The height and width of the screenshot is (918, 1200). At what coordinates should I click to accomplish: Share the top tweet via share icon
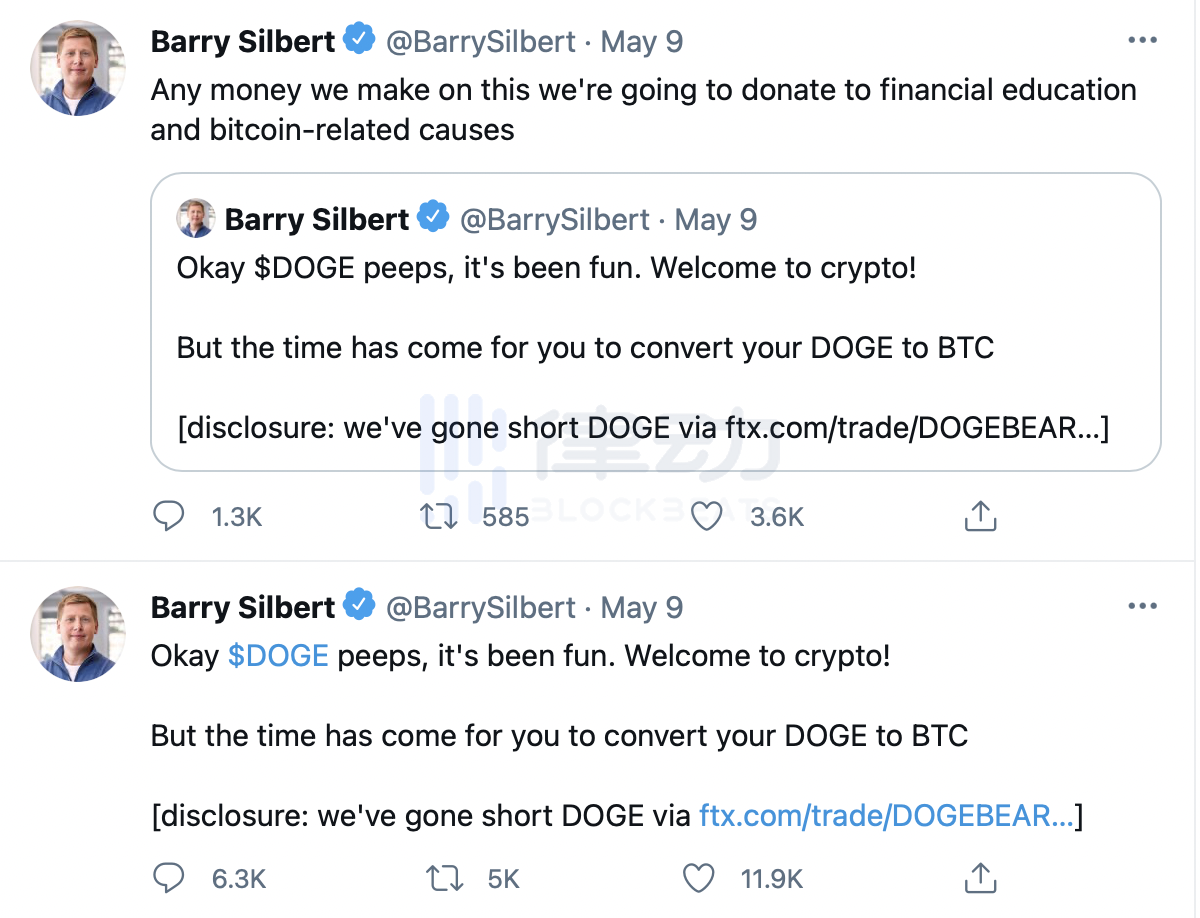[980, 516]
